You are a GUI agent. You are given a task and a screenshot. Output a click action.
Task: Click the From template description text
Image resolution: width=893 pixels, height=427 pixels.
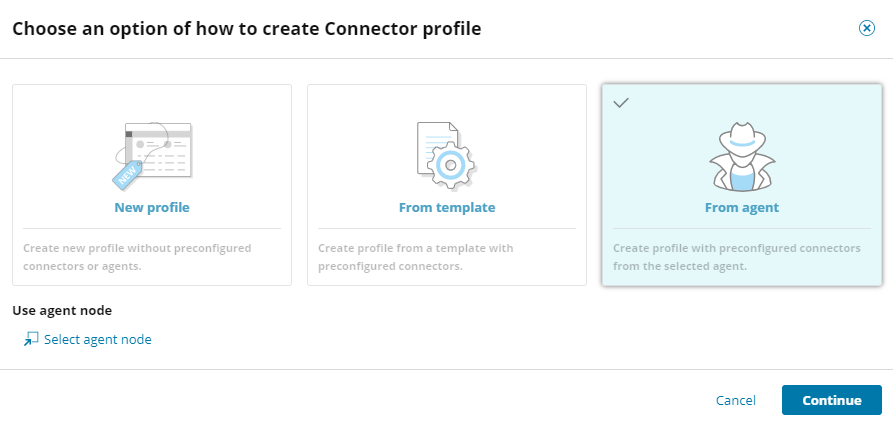(429, 257)
